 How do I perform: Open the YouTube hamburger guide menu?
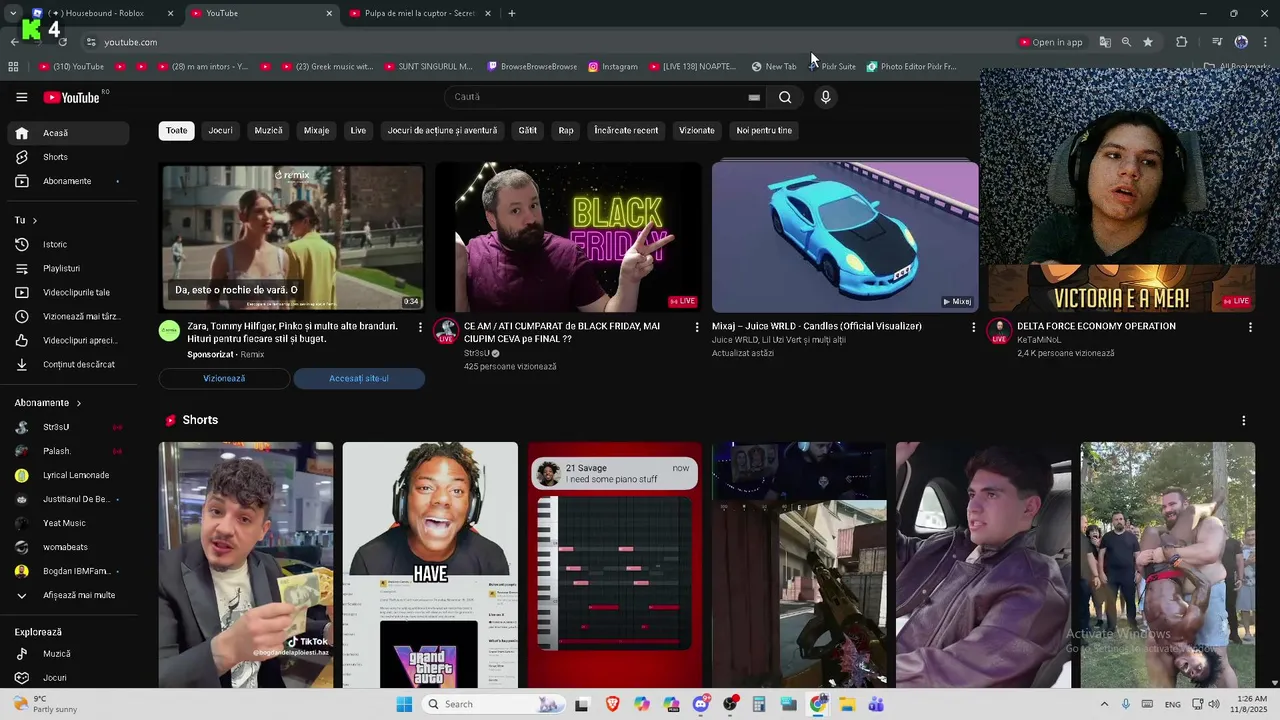[21, 97]
